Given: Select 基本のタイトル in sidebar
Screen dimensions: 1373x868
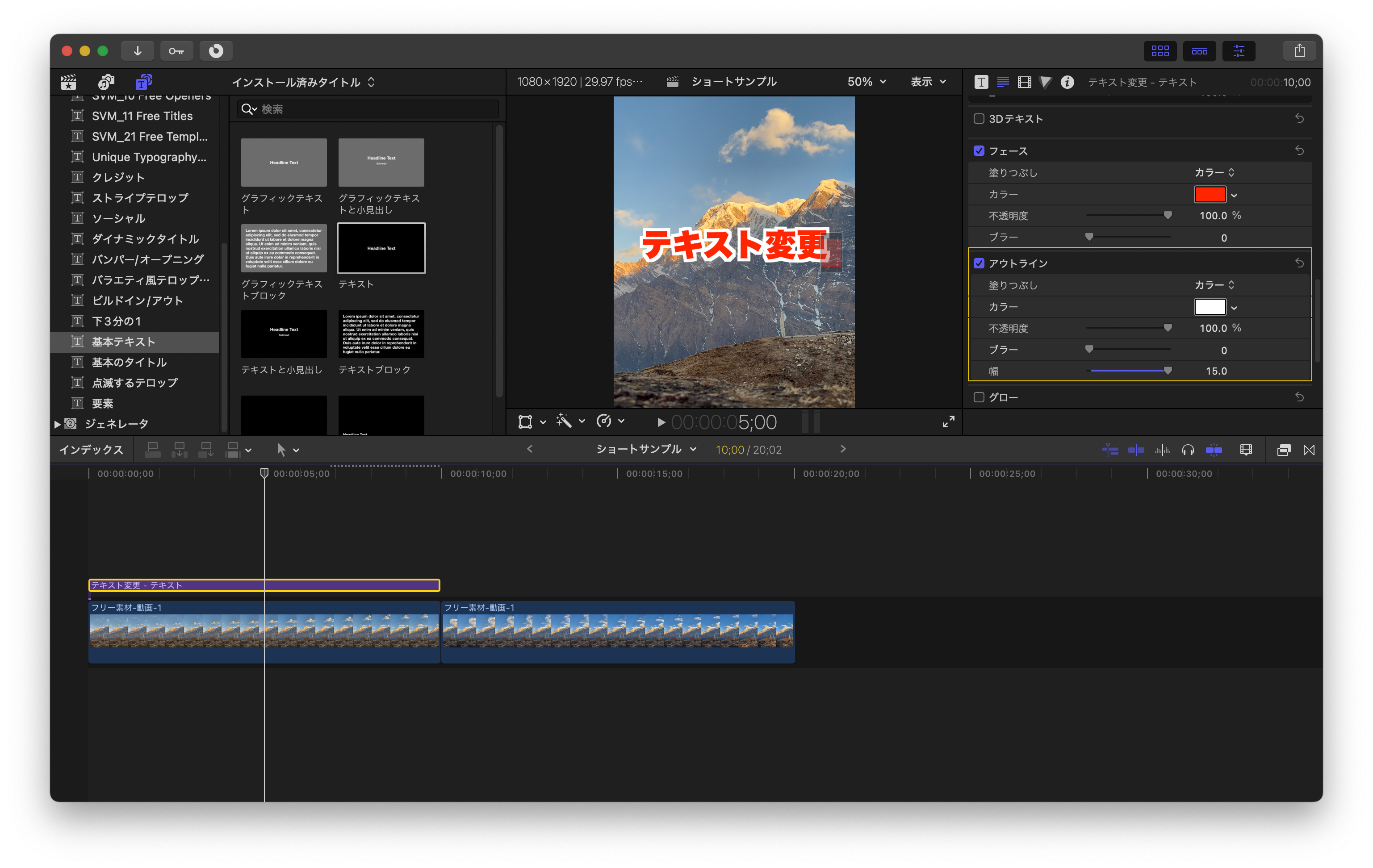Looking at the screenshot, I should pyautogui.click(x=129, y=363).
